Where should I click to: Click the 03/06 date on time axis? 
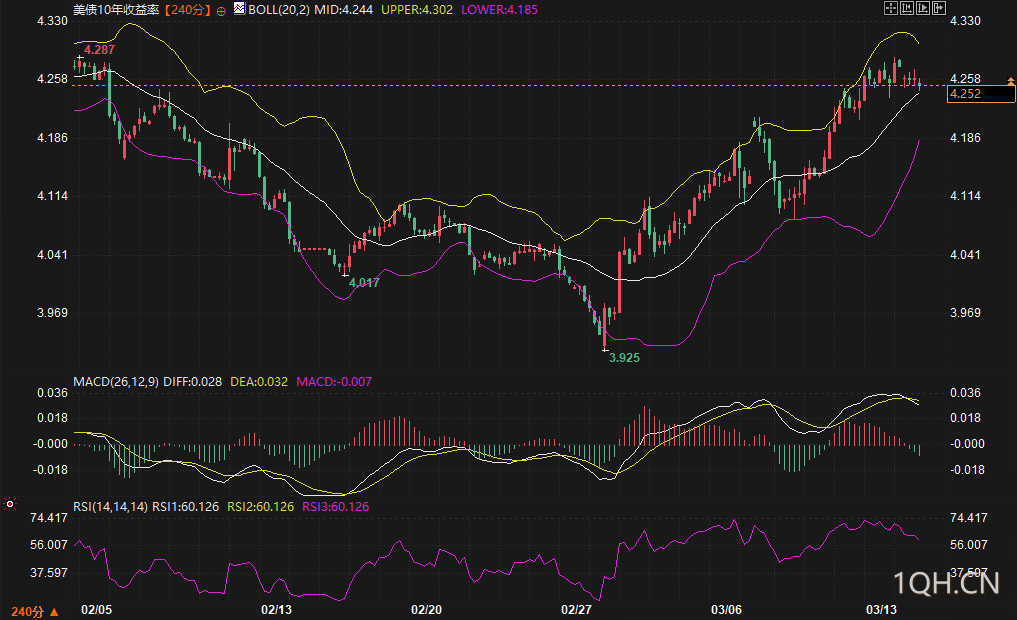[x=727, y=609]
